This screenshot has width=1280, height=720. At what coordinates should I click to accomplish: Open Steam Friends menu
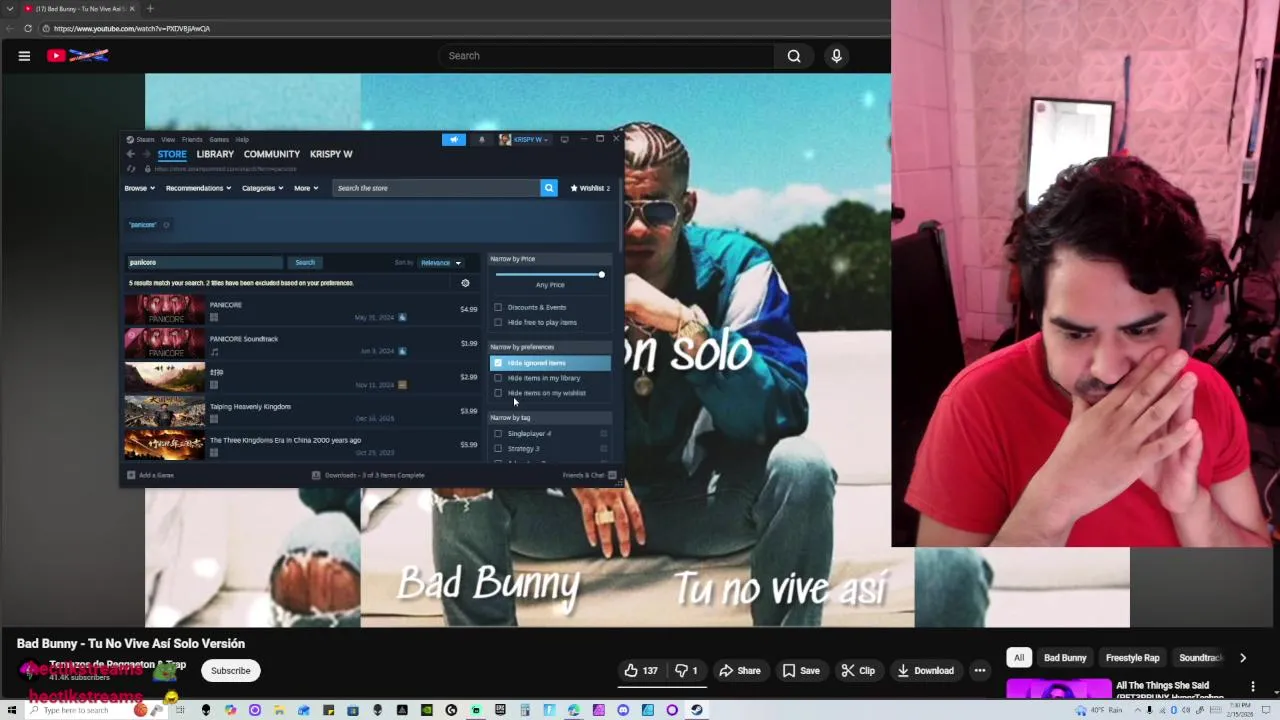[192, 139]
